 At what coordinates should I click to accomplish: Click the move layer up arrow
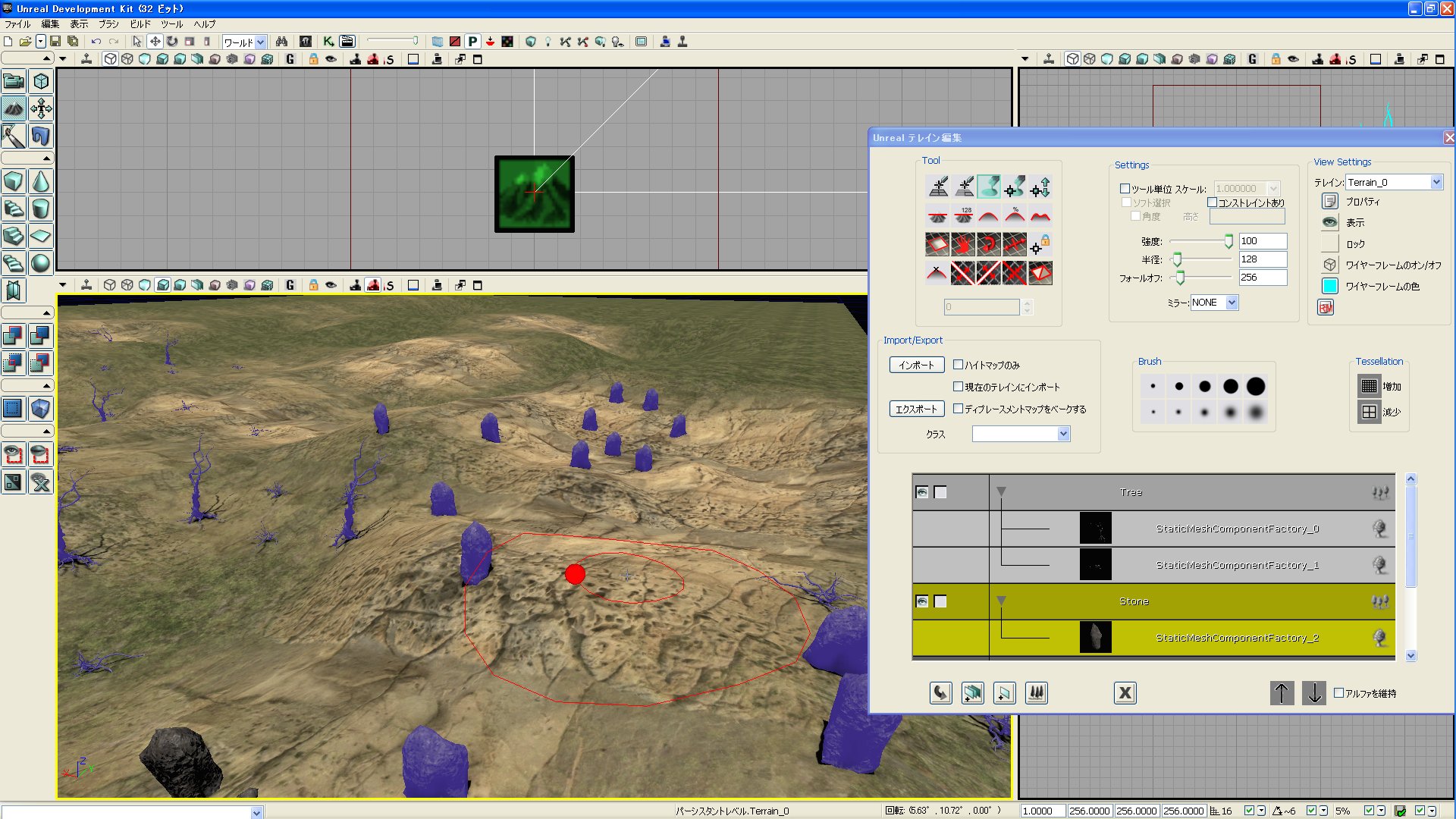point(1282,692)
